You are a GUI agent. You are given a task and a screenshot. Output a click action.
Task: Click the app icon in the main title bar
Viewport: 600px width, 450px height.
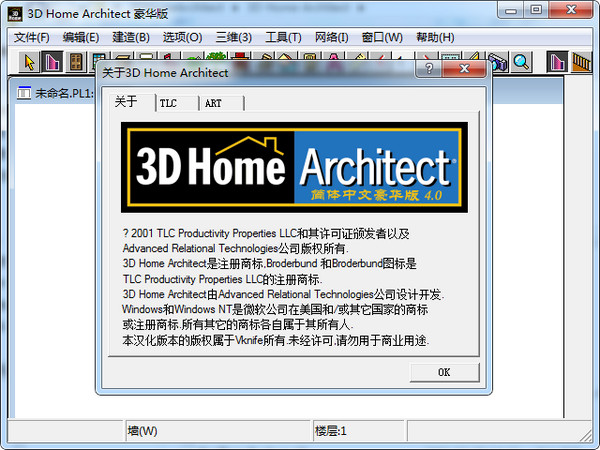[x=15, y=14]
